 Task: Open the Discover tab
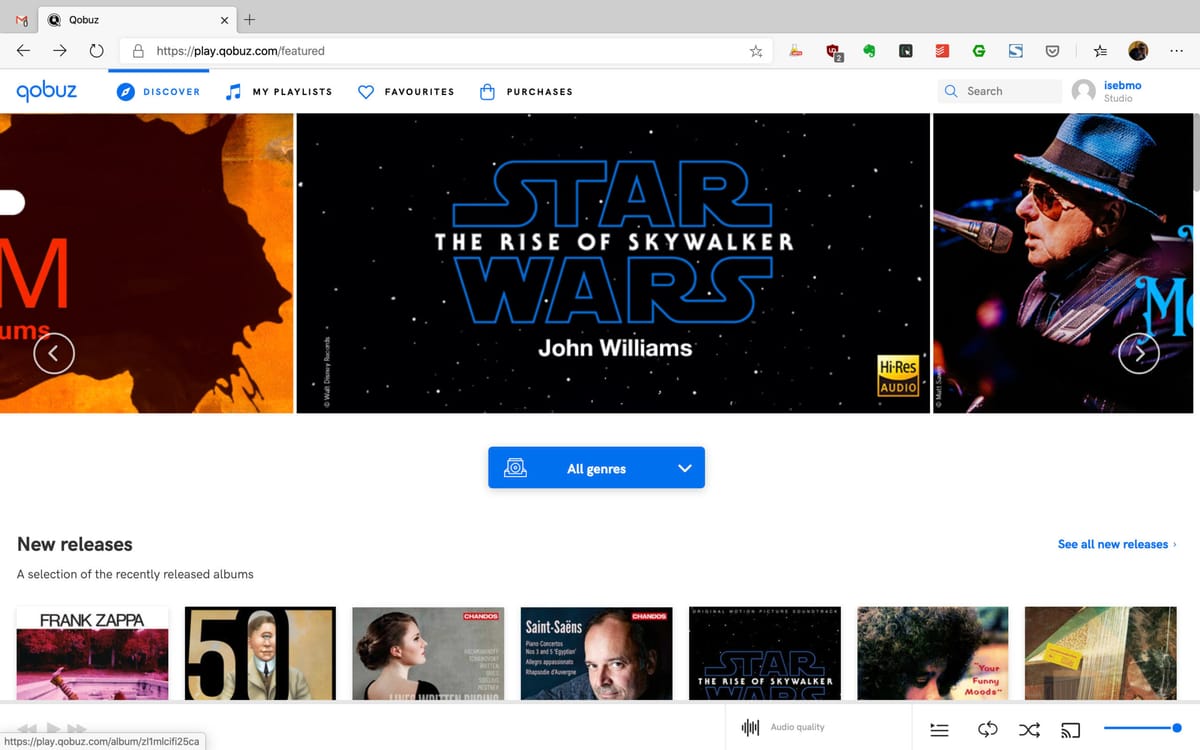[159, 92]
